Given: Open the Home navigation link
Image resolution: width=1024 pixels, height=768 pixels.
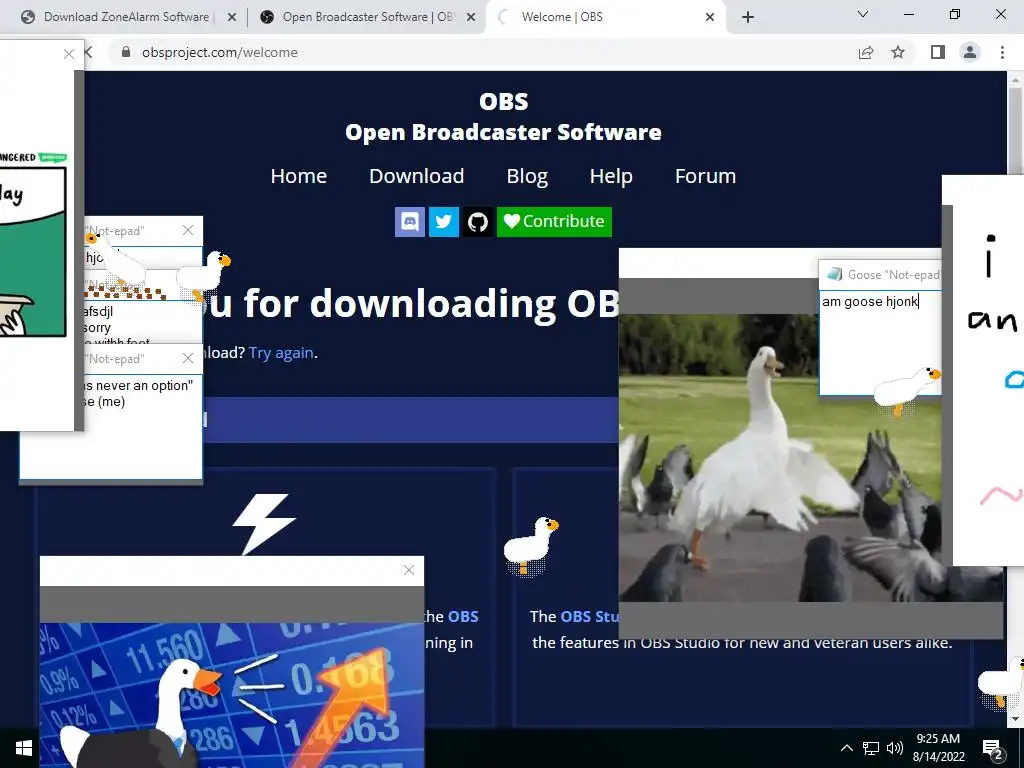Looking at the screenshot, I should click(x=298, y=176).
